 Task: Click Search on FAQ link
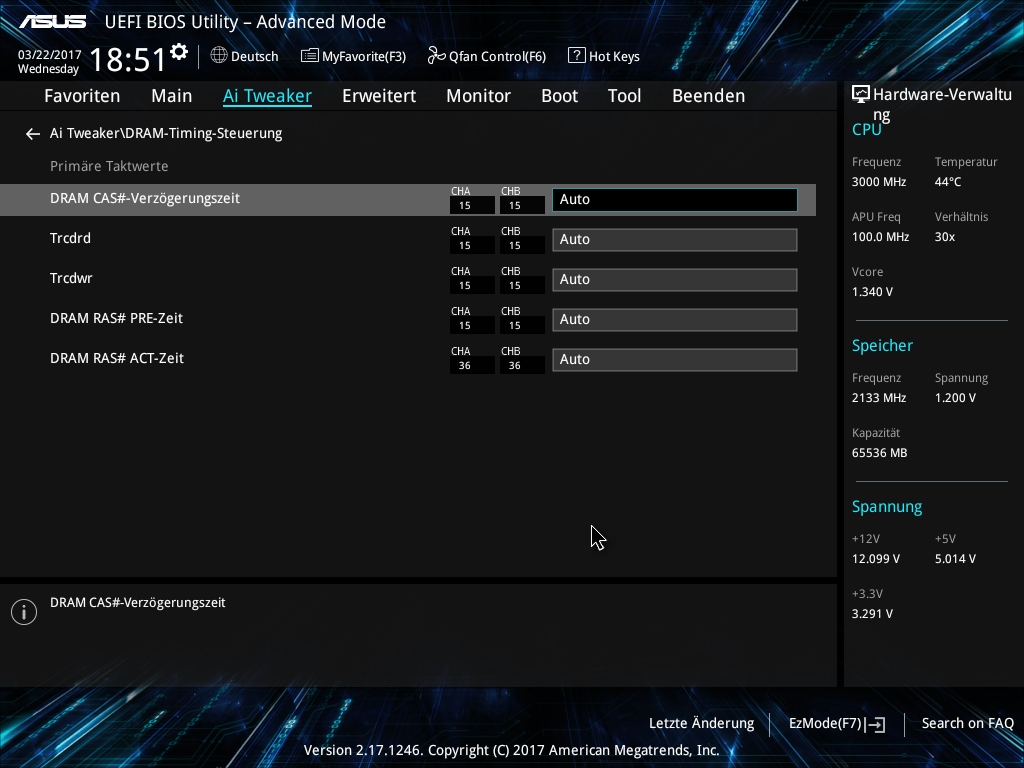pos(967,724)
